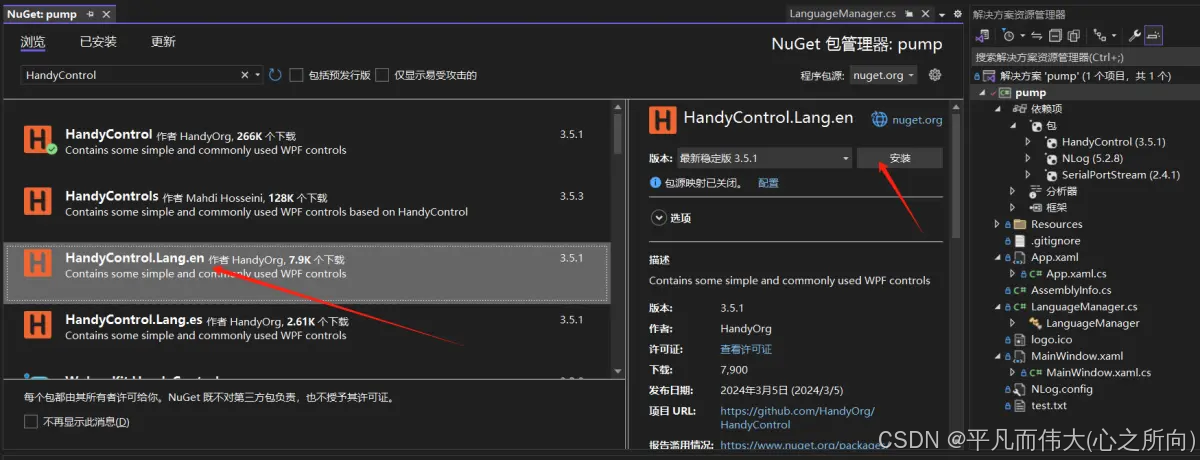Screen dimensions: 1200x460
Task: Clear the HandyControl search text
Action: point(245,75)
